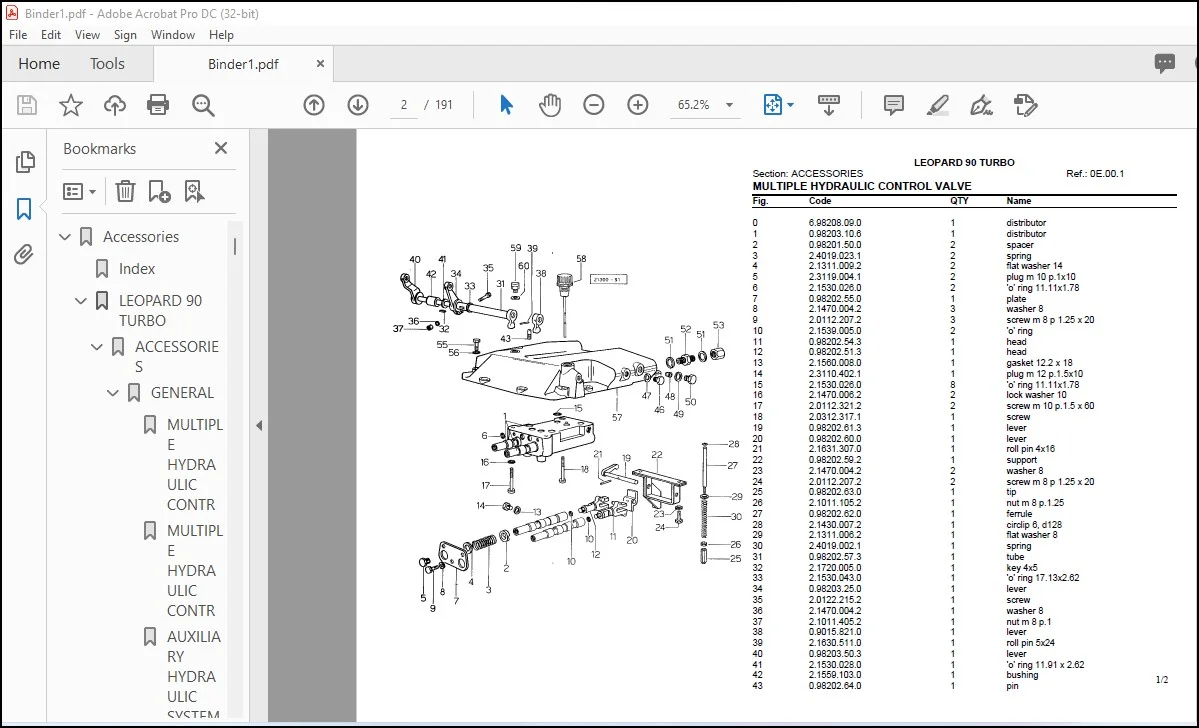This screenshot has width=1199, height=728.
Task: Switch to the Tools tab
Action: [107, 63]
